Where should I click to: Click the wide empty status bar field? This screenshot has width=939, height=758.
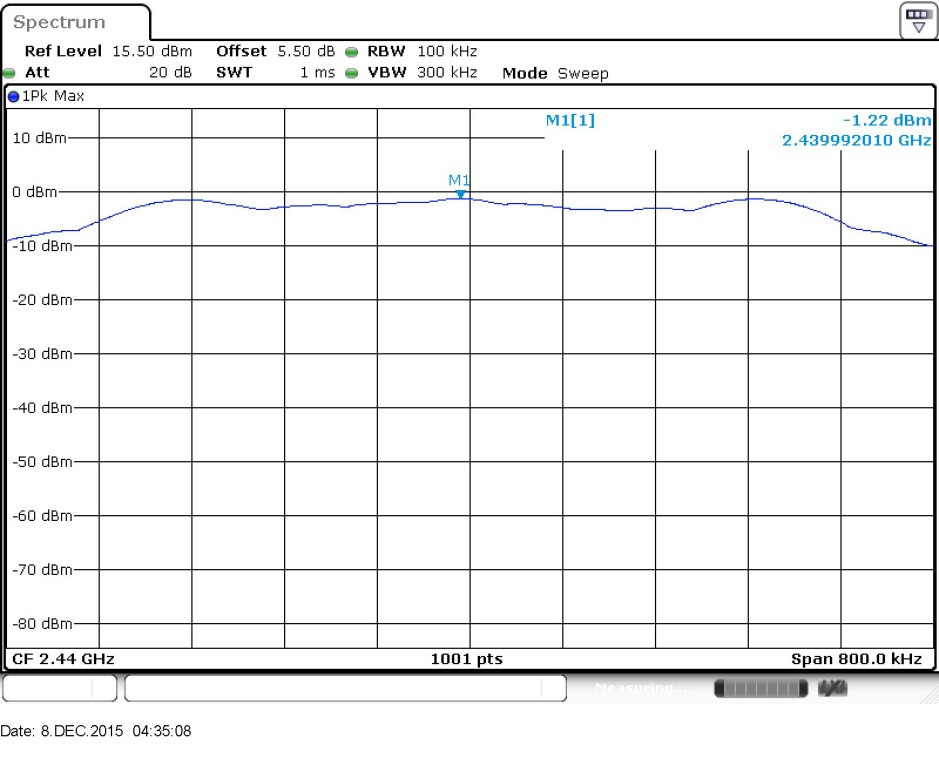point(346,688)
